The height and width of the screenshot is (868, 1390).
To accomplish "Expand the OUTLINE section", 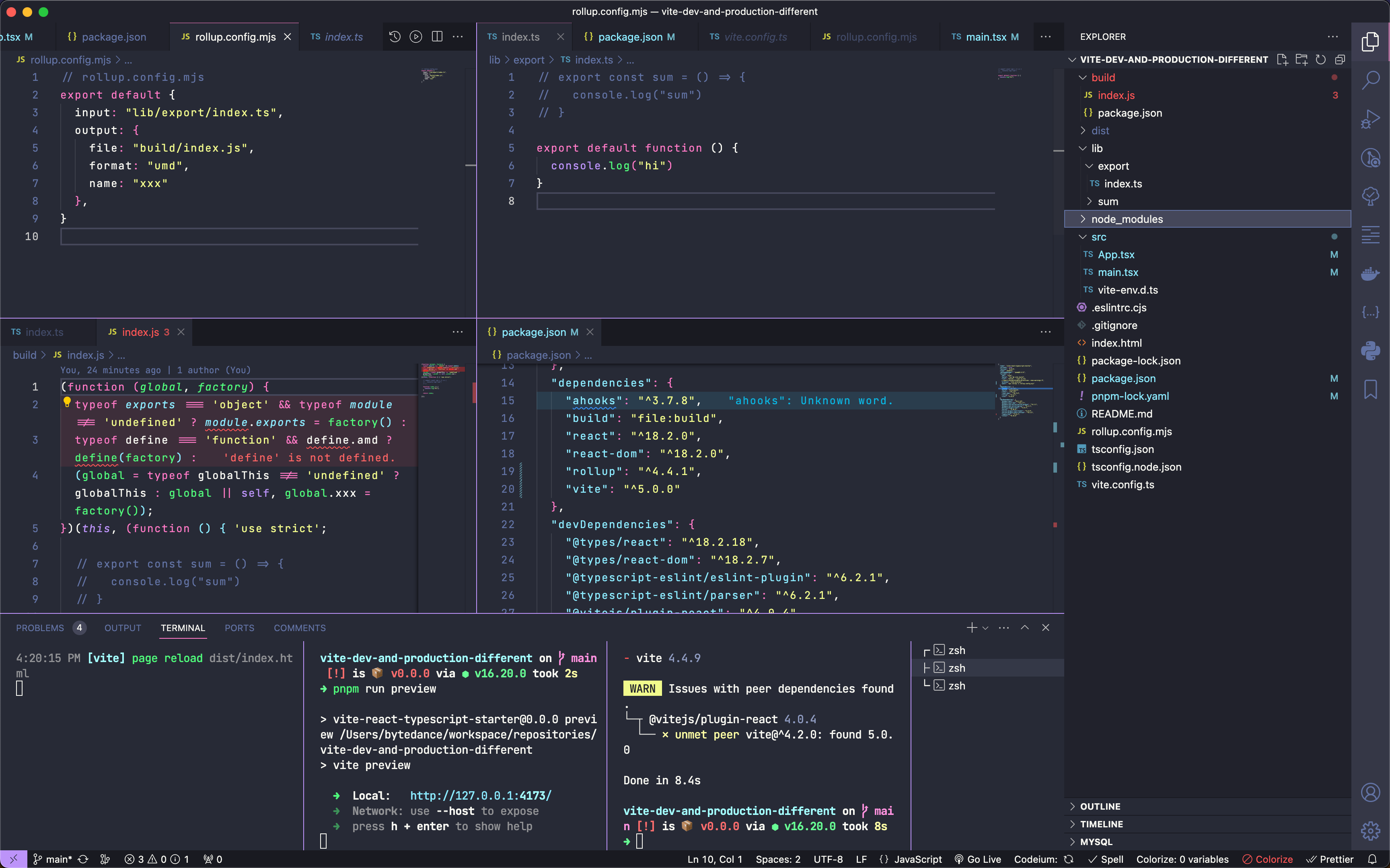I will 1100,806.
